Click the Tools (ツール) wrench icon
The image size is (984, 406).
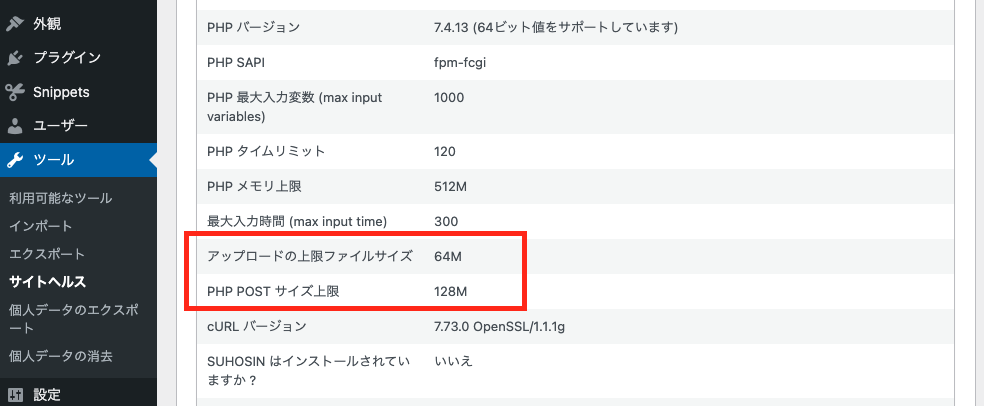click(15, 160)
